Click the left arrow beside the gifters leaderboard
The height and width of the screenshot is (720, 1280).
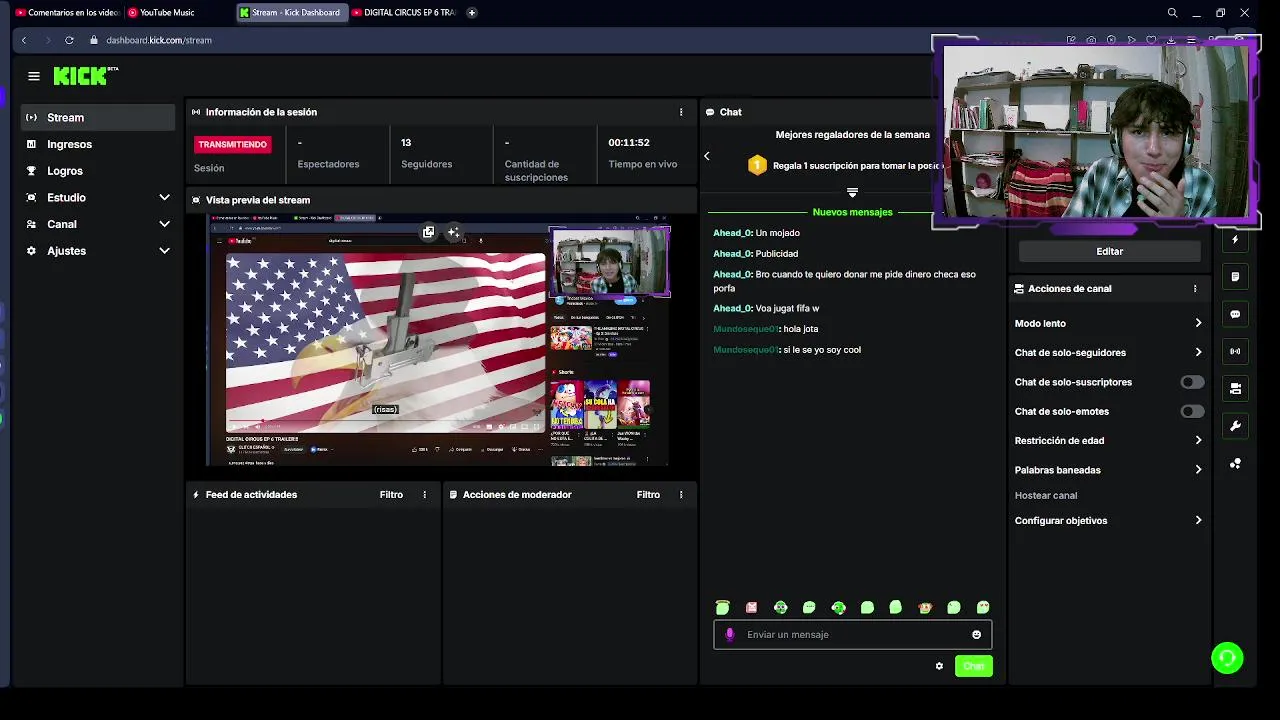tap(707, 156)
